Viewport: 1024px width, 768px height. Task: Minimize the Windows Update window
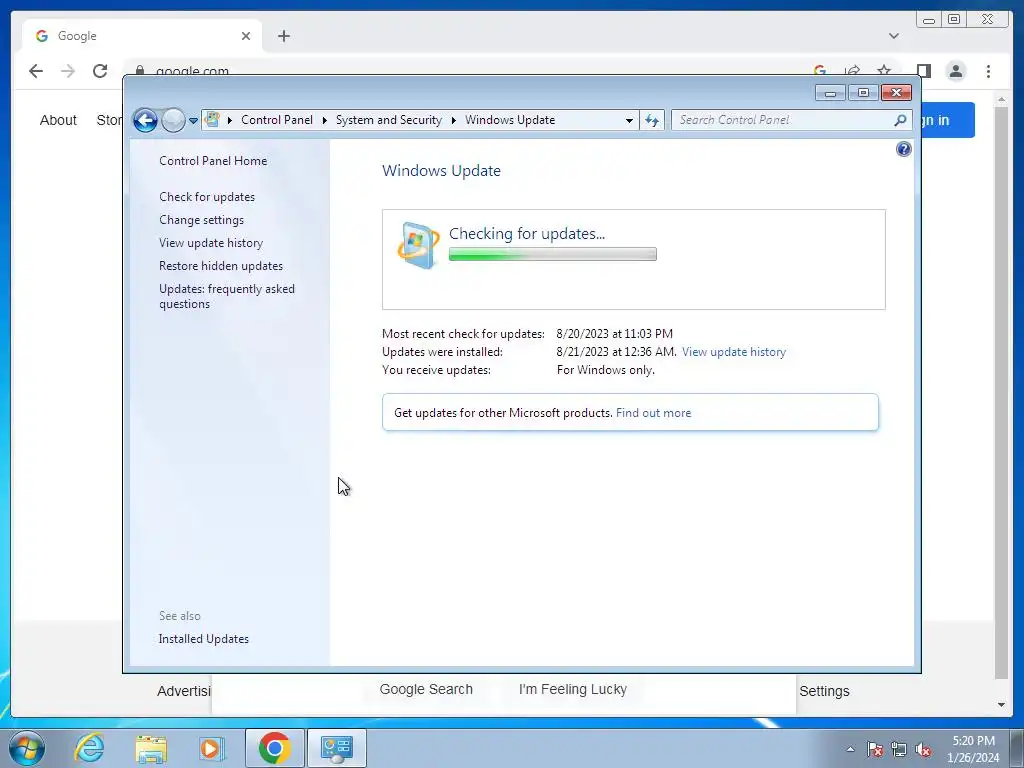coord(830,93)
